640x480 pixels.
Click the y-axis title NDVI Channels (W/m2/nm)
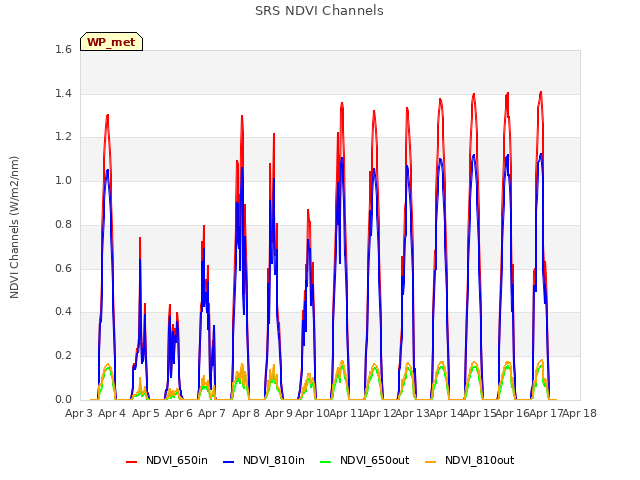pos(14,227)
